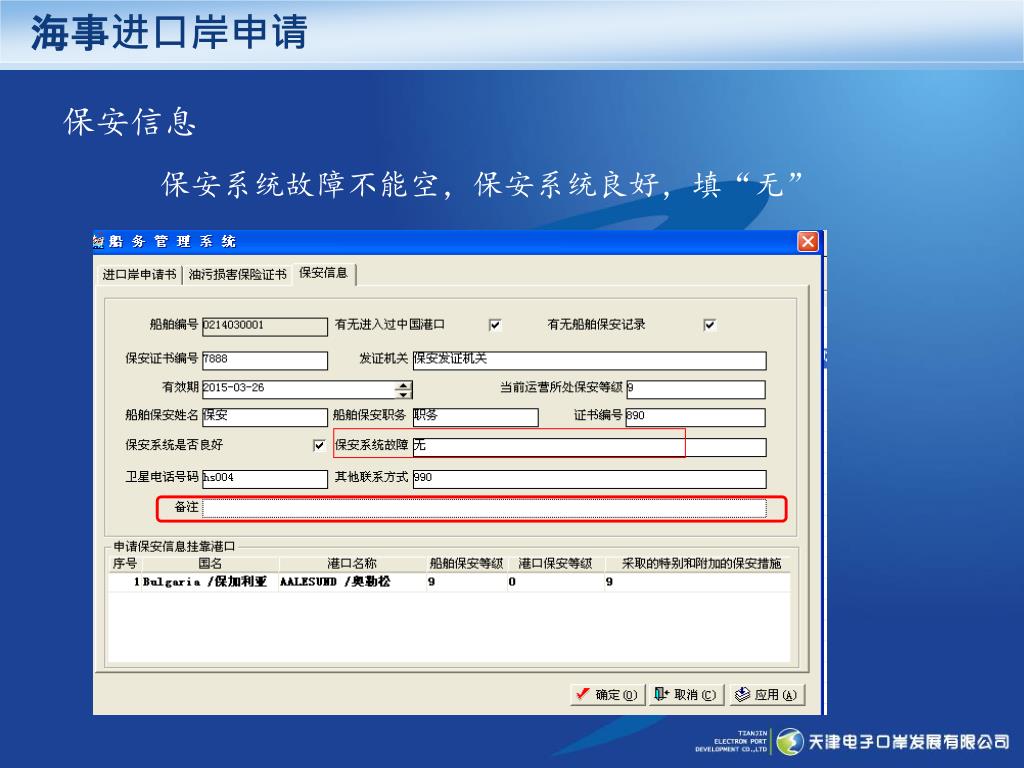1024x768 pixels.
Task: Click the 确定 (O) button
Action: coord(608,695)
